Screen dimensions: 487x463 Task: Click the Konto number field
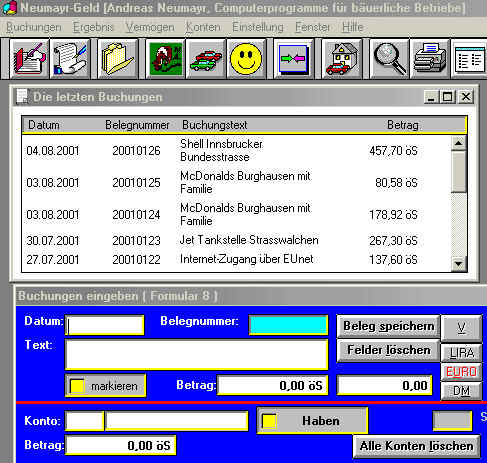point(84,421)
